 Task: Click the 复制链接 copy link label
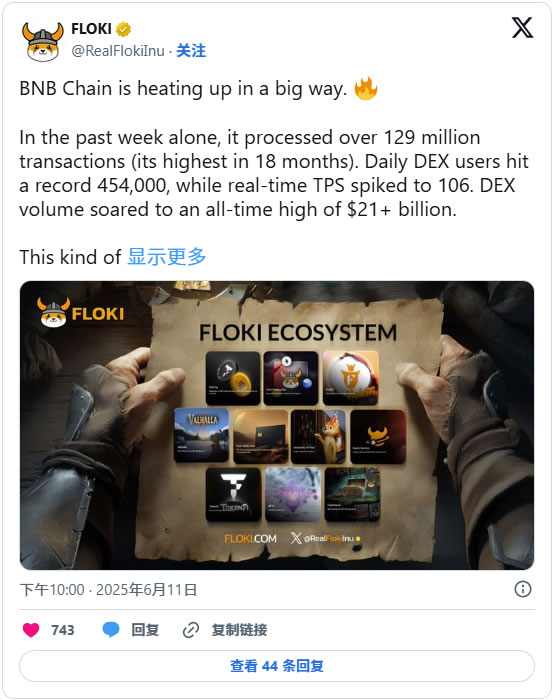[239, 630]
